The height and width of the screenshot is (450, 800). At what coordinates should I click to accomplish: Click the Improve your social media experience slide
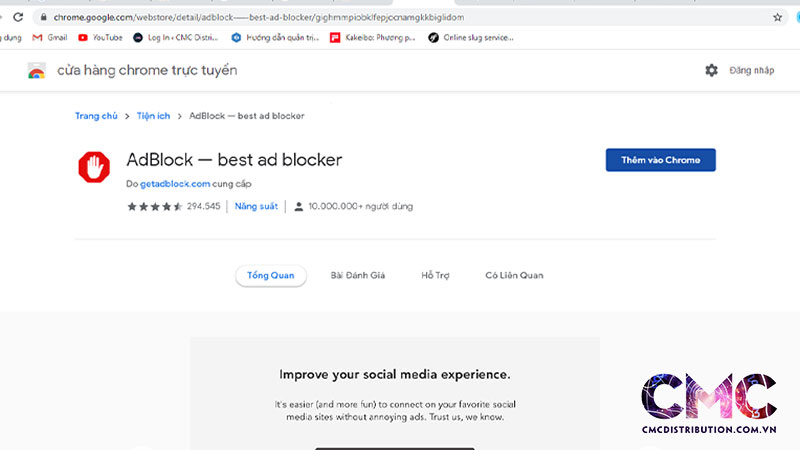(x=395, y=394)
